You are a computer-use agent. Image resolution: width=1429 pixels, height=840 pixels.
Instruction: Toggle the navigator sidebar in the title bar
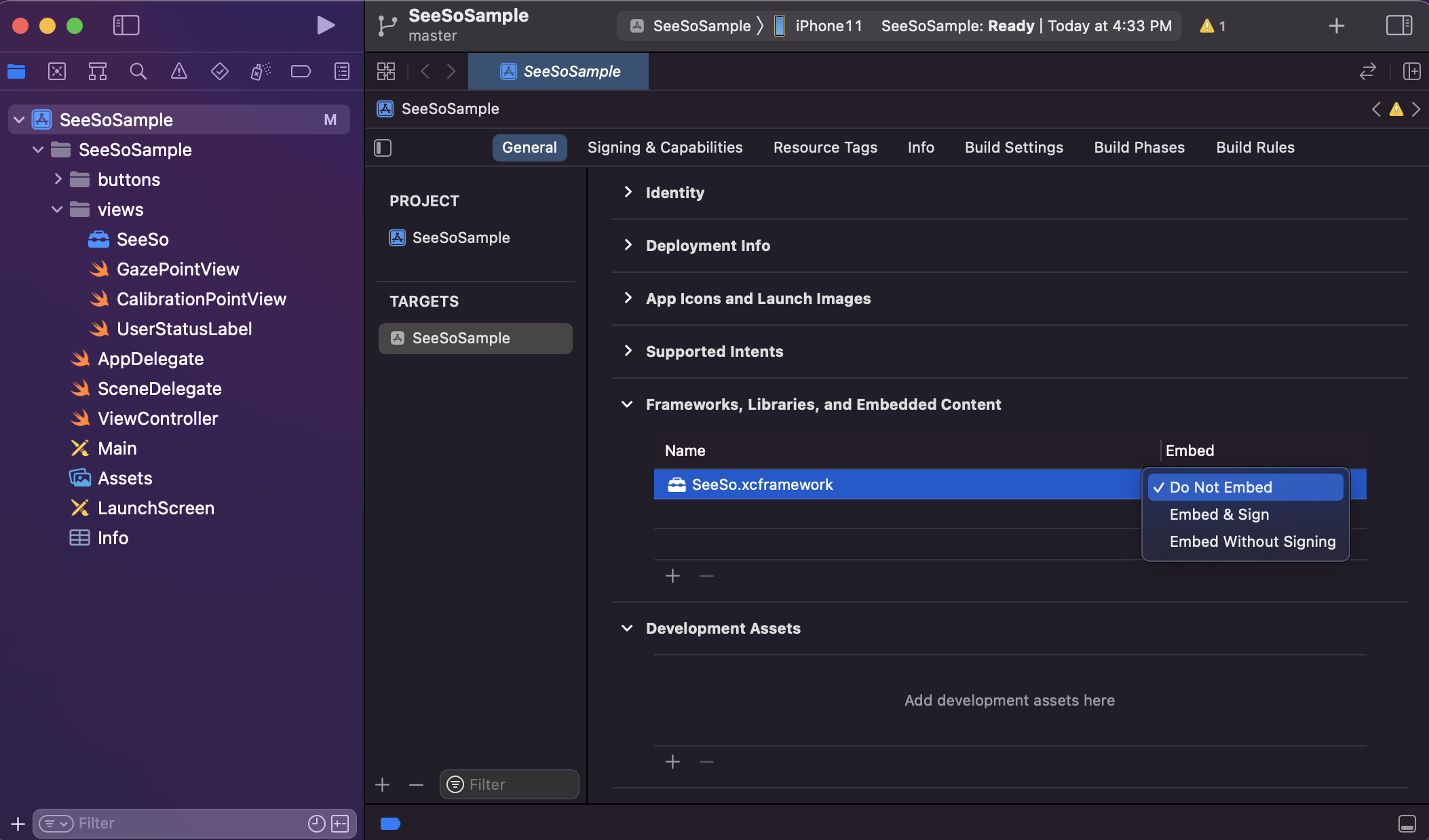[126, 25]
